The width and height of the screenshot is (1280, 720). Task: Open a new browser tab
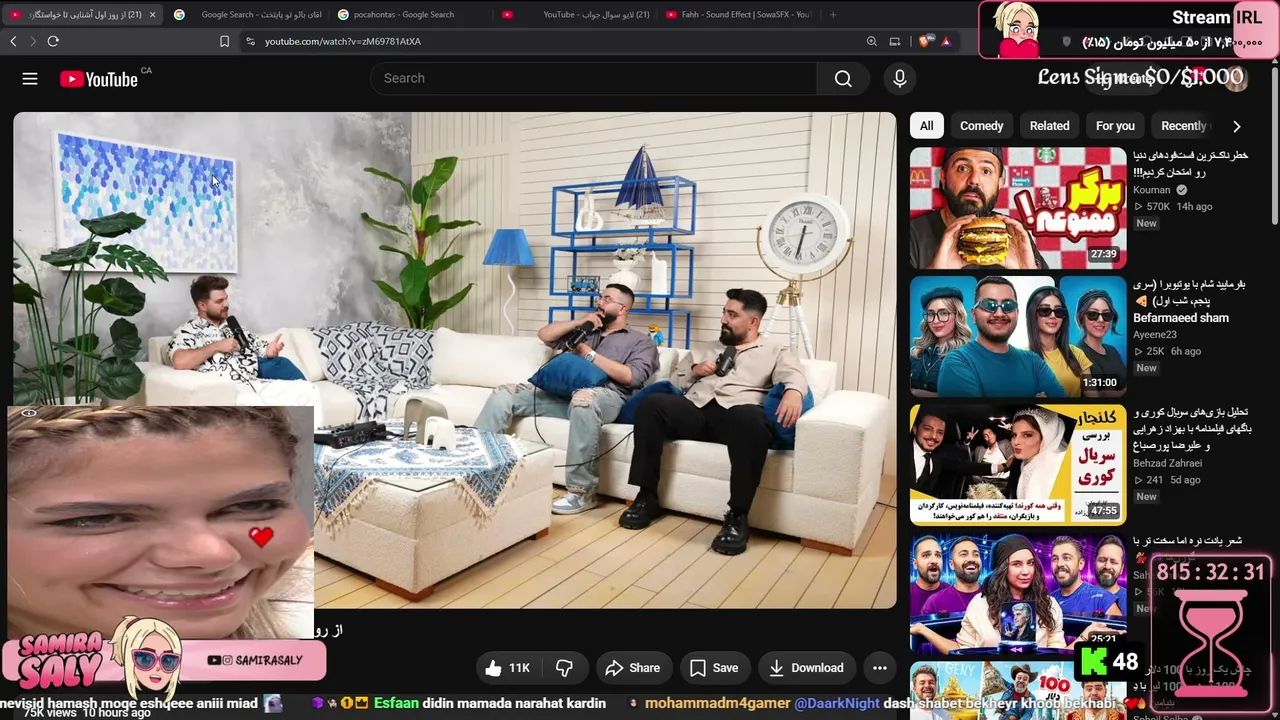pos(833,15)
